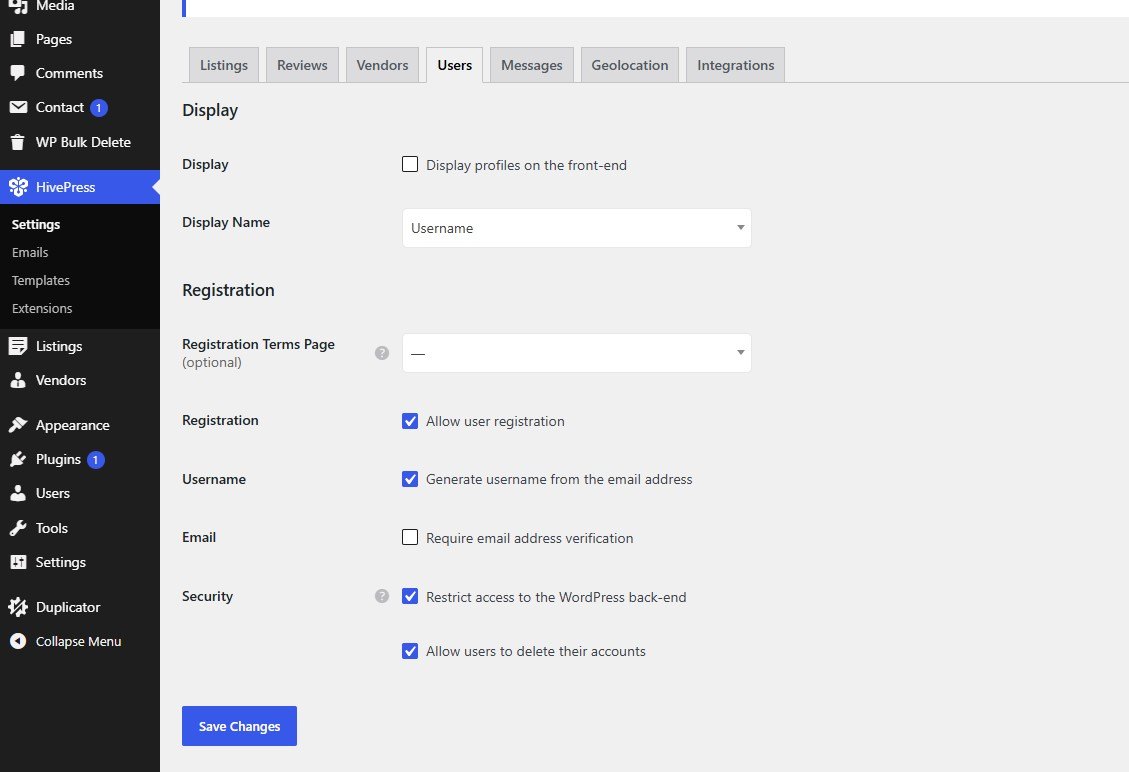Screen dimensions: 1129x772
Task: Open HivePress Extensions submenu item
Action: (42, 308)
